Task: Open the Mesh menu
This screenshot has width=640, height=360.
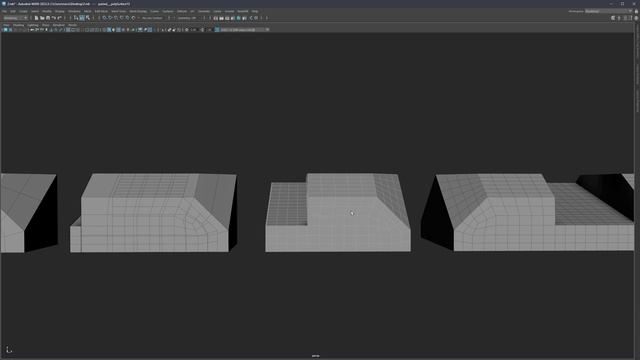Action: (x=87, y=11)
